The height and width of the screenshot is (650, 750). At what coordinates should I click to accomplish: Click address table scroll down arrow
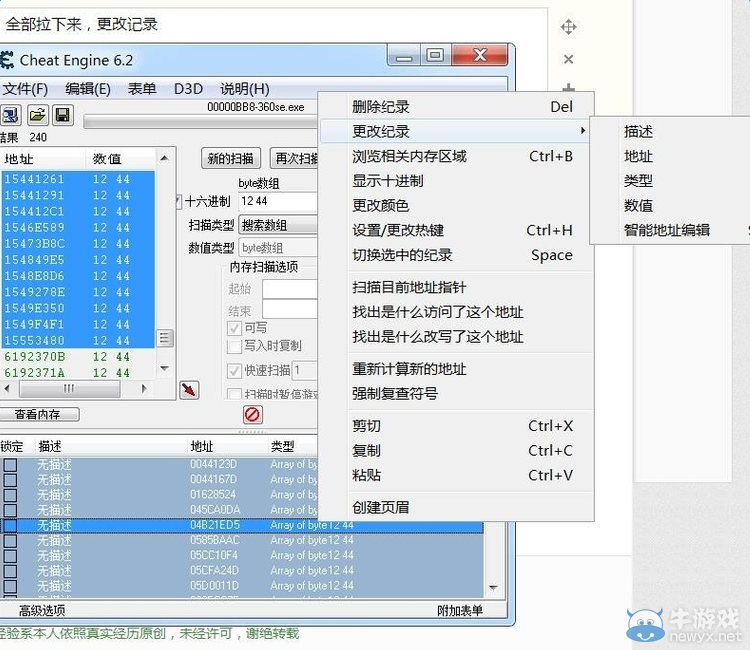pos(494,587)
